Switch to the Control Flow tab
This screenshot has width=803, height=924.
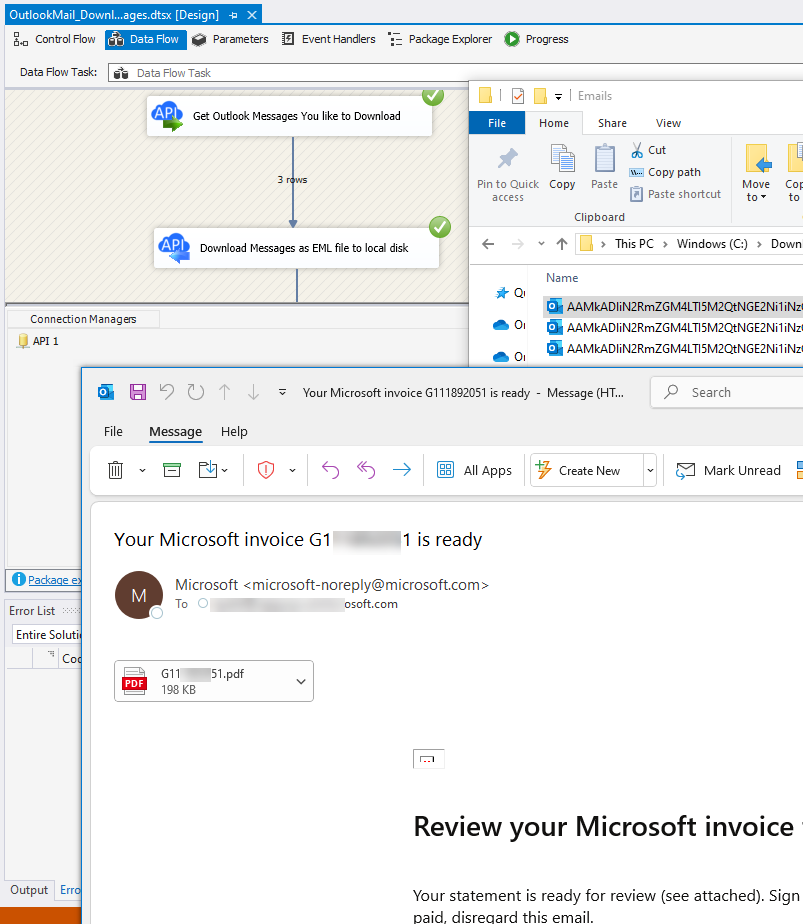click(55, 39)
